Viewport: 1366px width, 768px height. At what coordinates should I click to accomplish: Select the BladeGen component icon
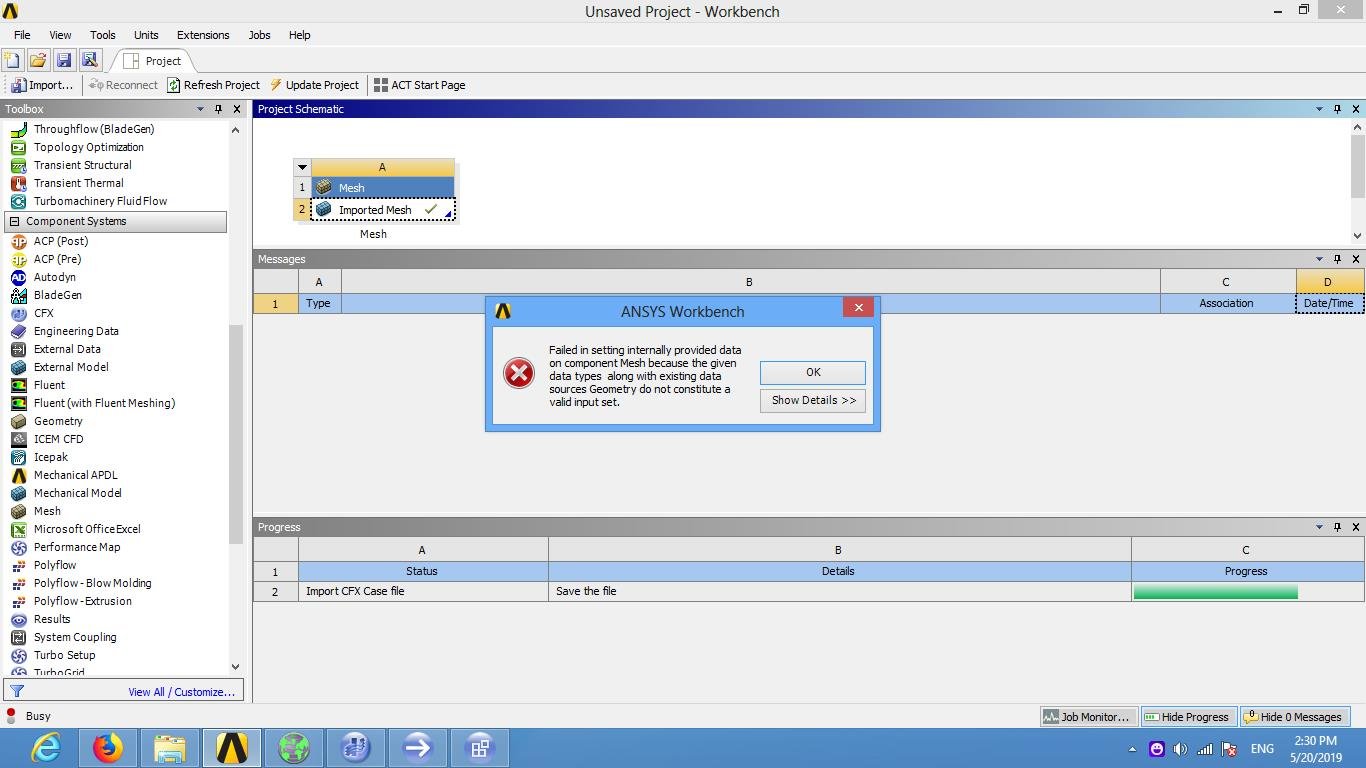18,295
